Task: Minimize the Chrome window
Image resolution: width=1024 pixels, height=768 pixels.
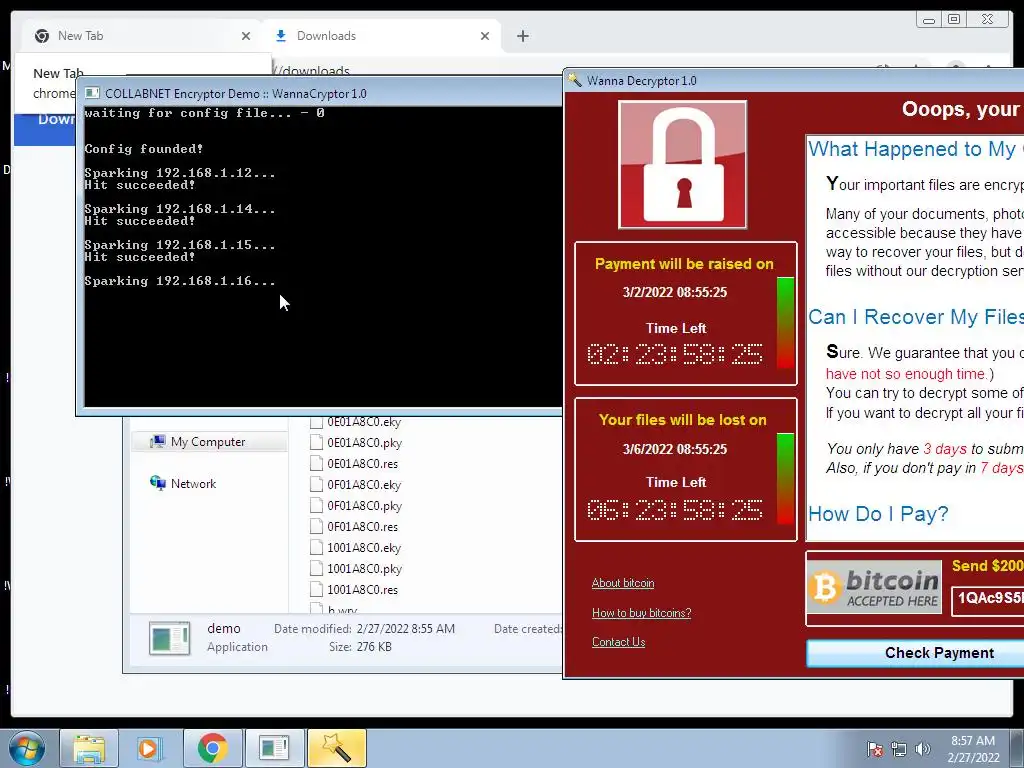Action: pyautogui.click(x=929, y=20)
